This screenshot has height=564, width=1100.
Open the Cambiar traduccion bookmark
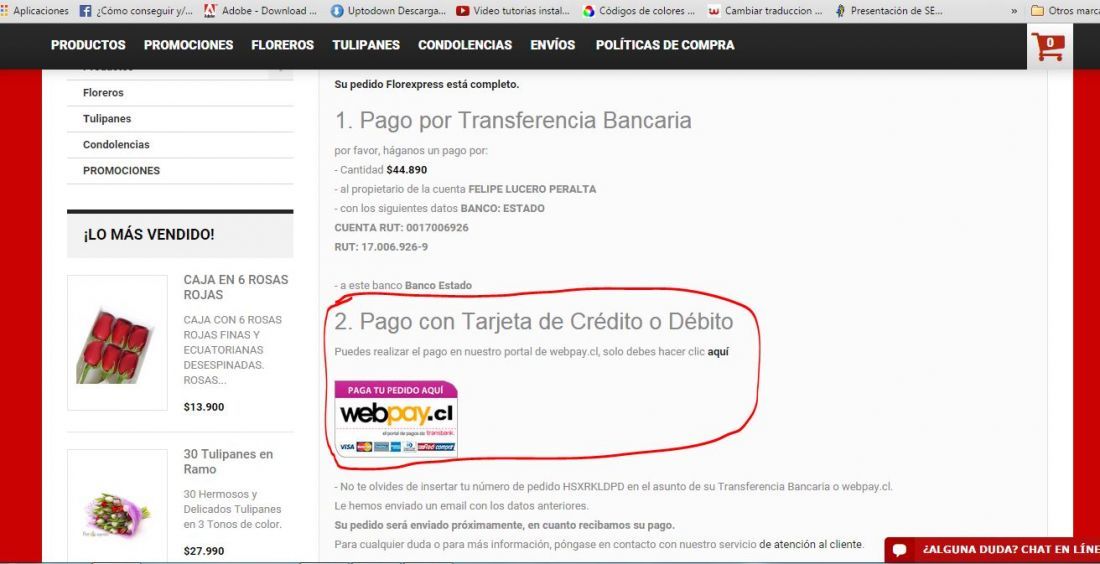[765, 11]
